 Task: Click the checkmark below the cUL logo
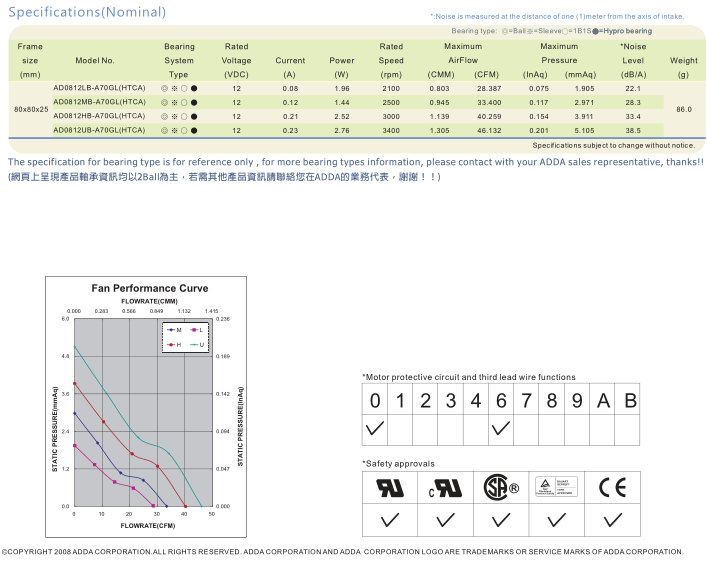coord(445,520)
